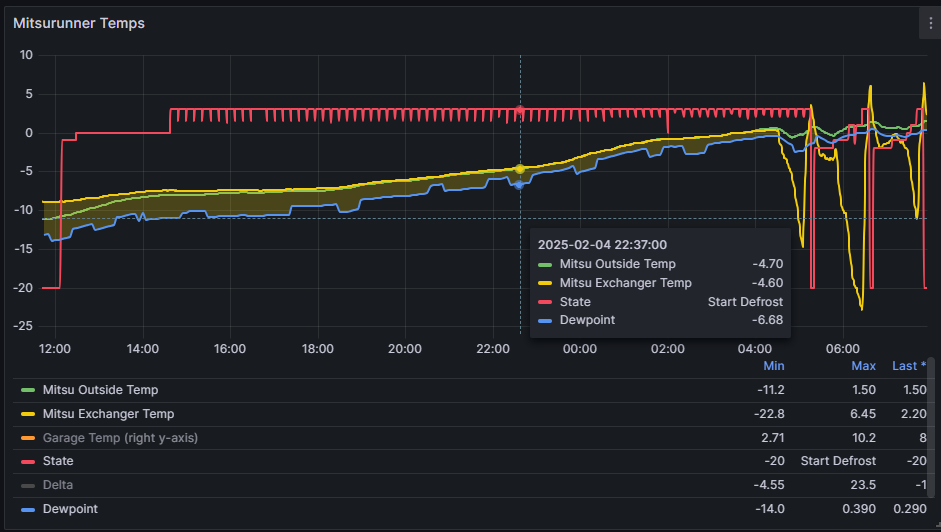This screenshot has width=941, height=532.
Task: Click the Mitsurunner Temps panel title
Action: coord(79,23)
